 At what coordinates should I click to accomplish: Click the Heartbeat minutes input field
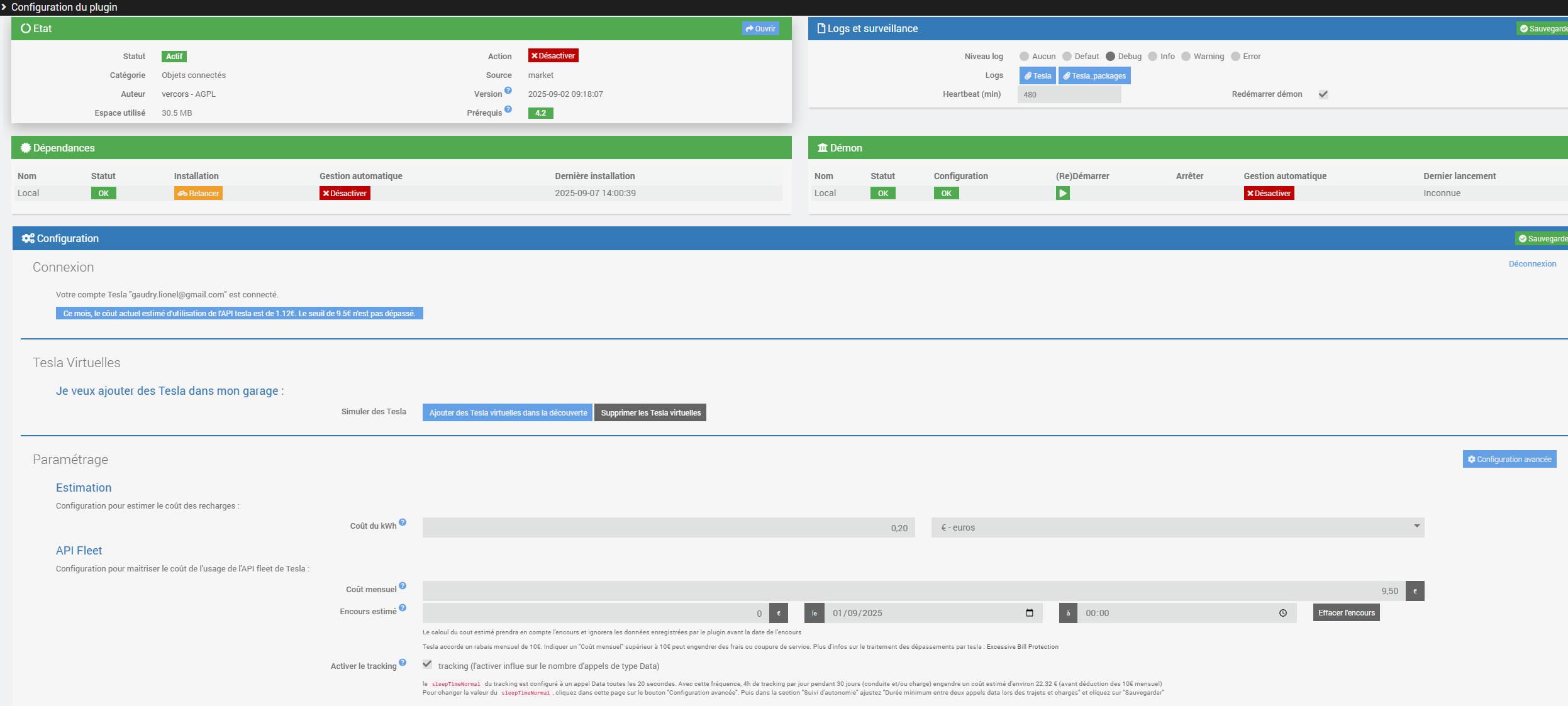[1069, 95]
